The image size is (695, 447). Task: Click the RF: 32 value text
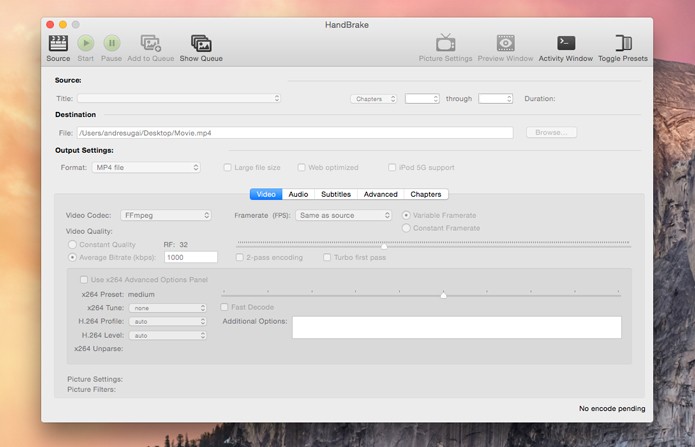tap(176, 244)
